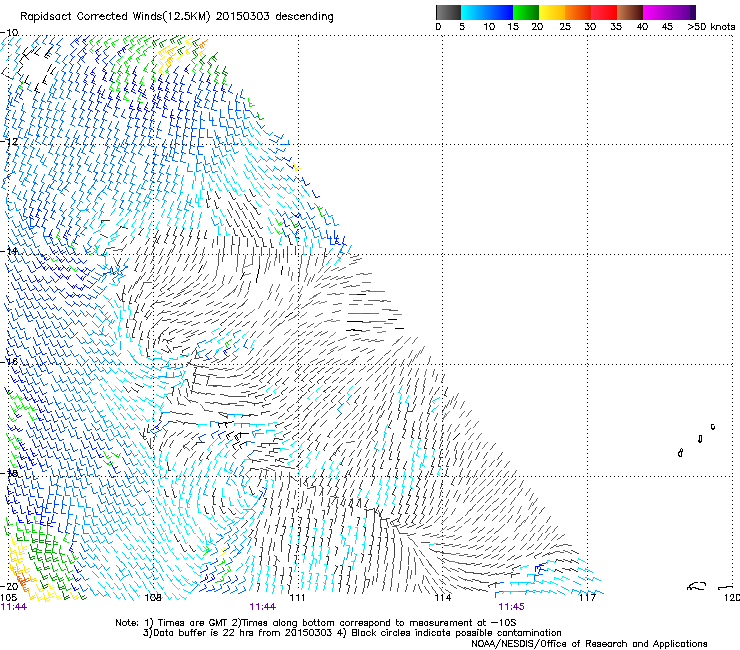Click the longitude label '111'

297,598
